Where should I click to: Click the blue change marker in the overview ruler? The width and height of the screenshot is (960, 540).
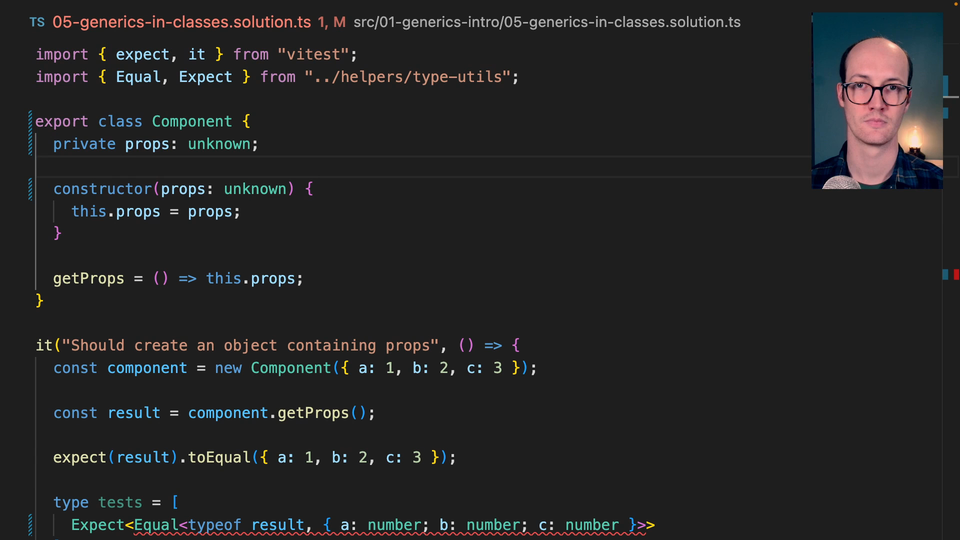944,274
